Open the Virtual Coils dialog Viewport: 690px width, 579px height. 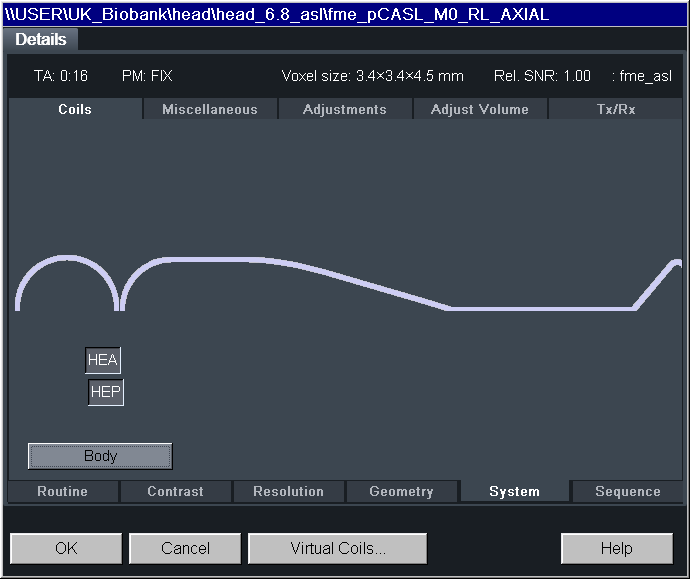click(337, 548)
